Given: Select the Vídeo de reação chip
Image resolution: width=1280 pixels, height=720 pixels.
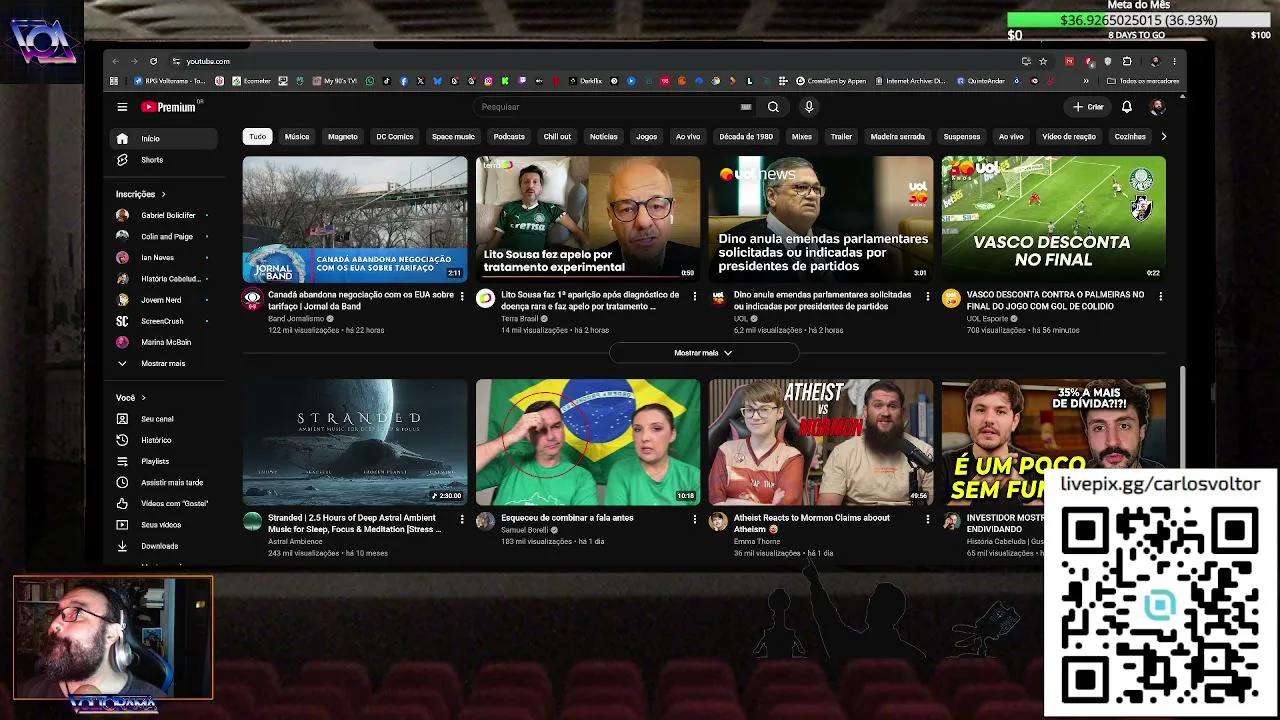Looking at the screenshot, I should (1069, 136).
